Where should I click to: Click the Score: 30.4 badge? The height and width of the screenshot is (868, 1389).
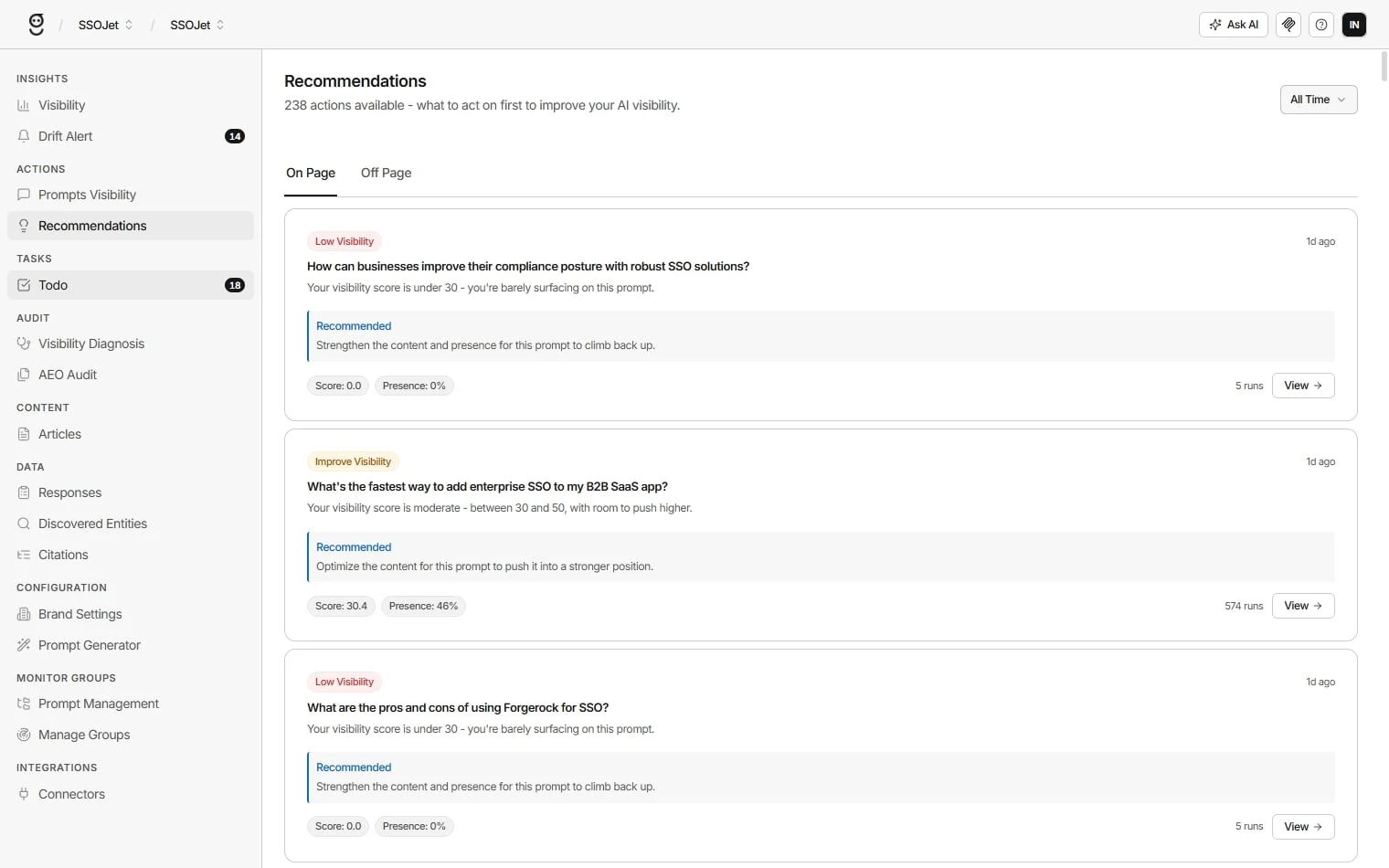tap(341, 606)
